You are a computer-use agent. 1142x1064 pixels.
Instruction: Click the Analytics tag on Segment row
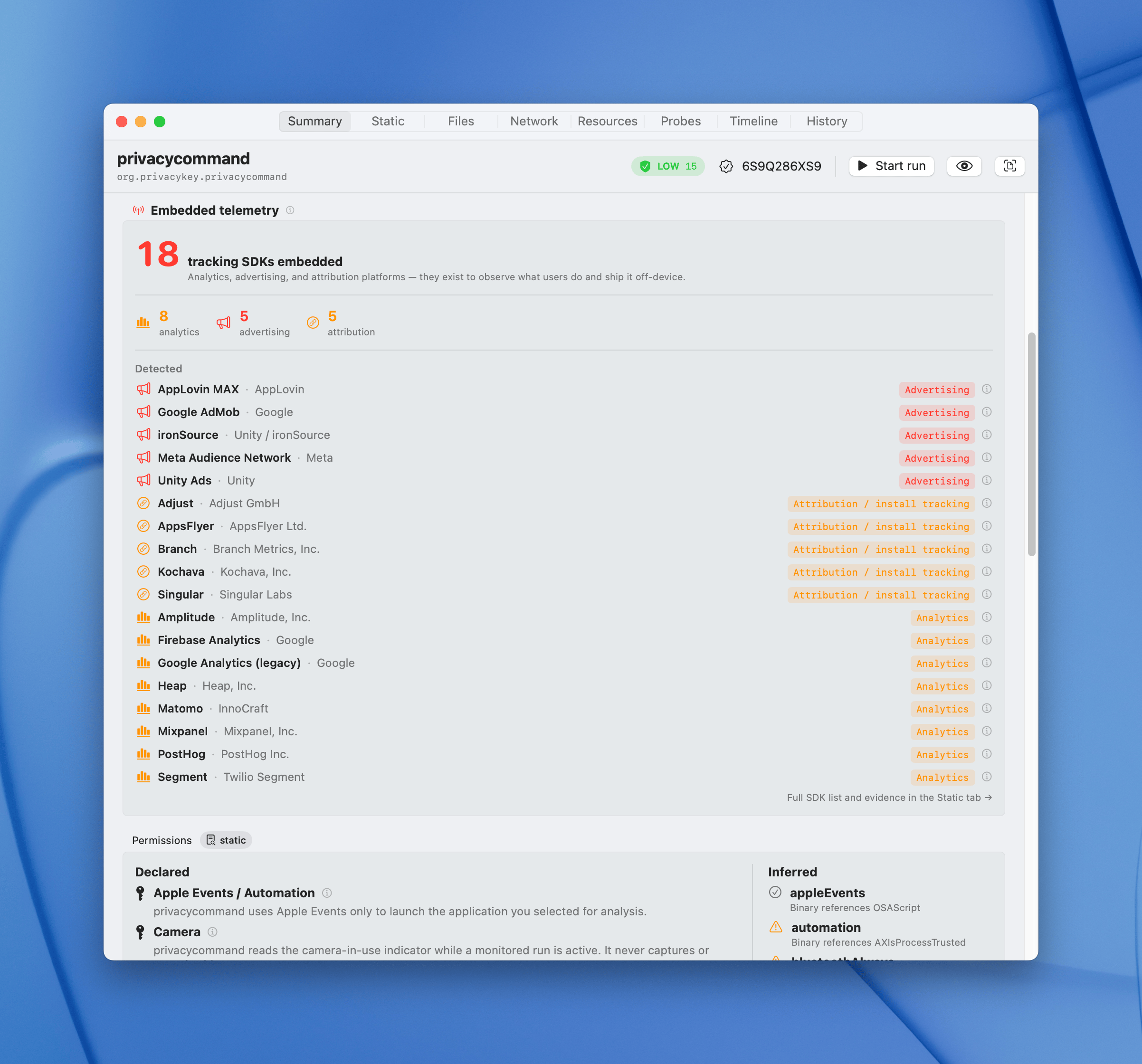pos(942,777)
